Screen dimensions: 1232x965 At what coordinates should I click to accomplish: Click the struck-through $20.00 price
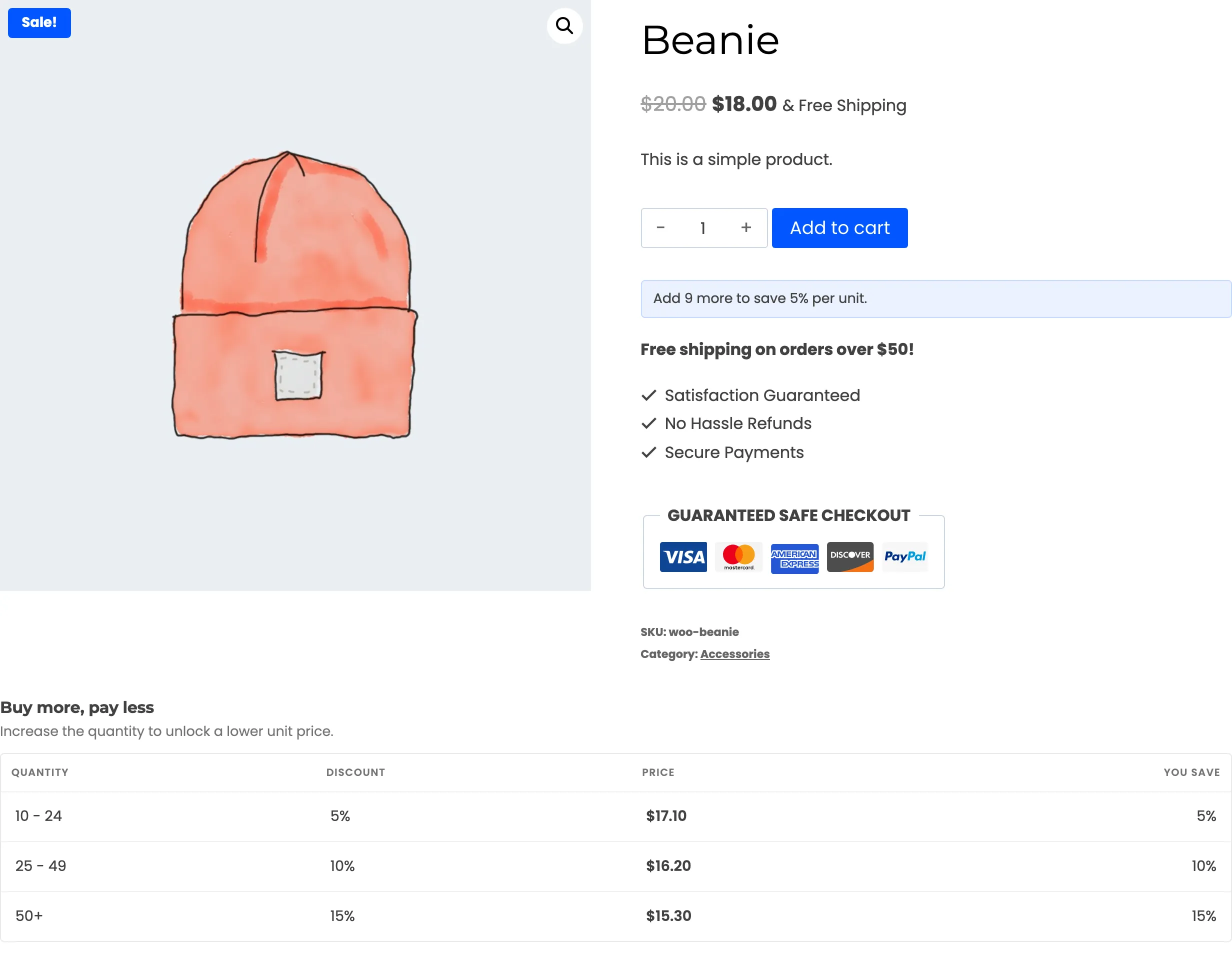click(673, 104)
